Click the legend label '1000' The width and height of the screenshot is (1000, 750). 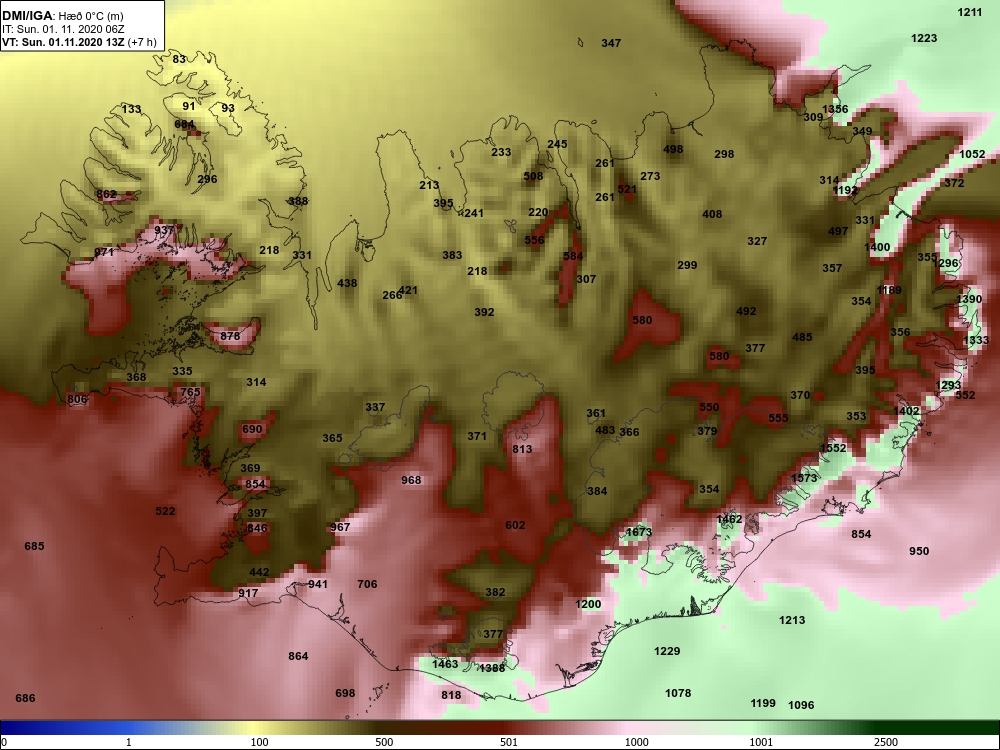636,742
